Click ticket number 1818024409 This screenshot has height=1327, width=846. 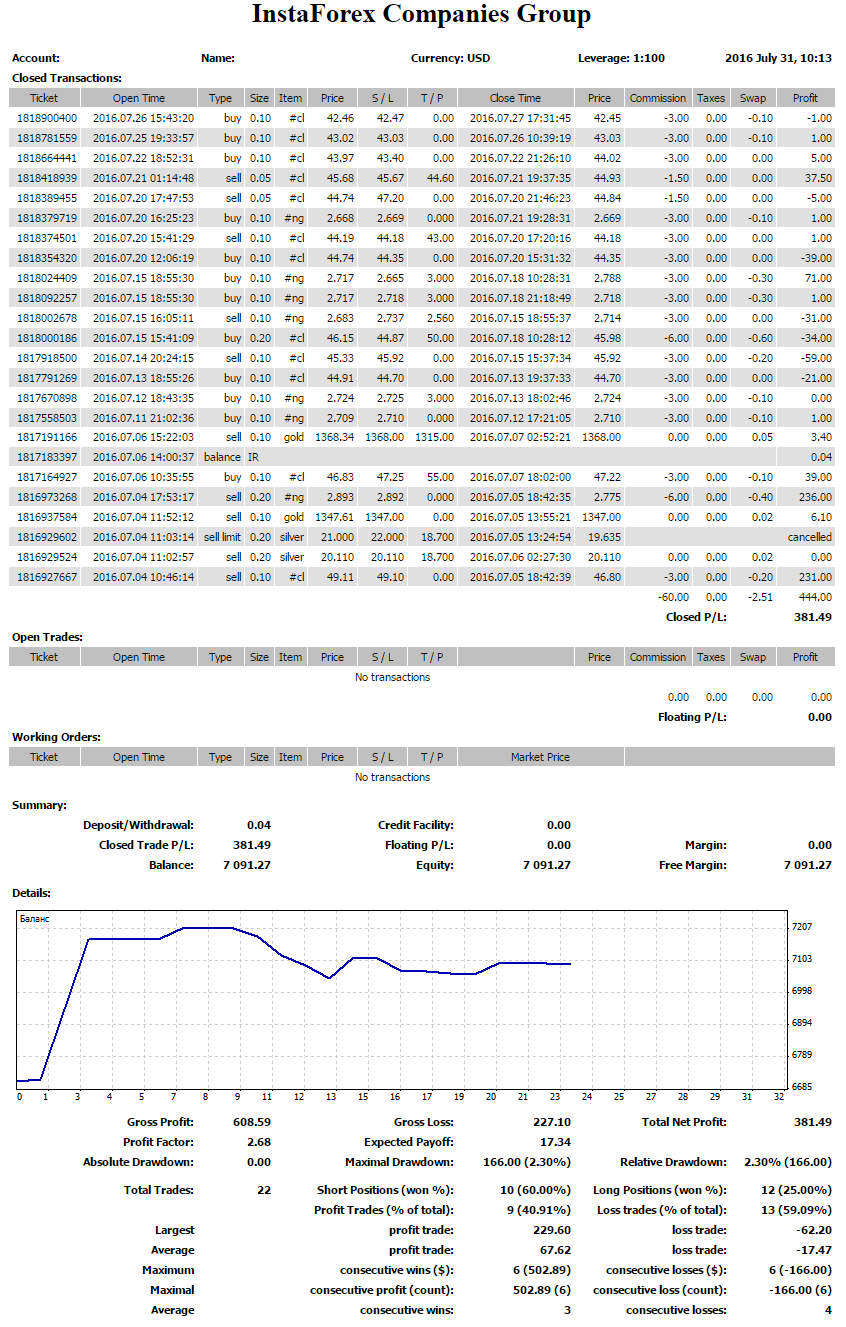point(47,278)
